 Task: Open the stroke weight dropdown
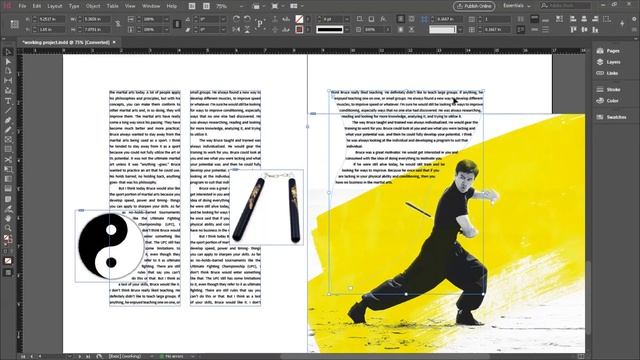pos(347,19)
